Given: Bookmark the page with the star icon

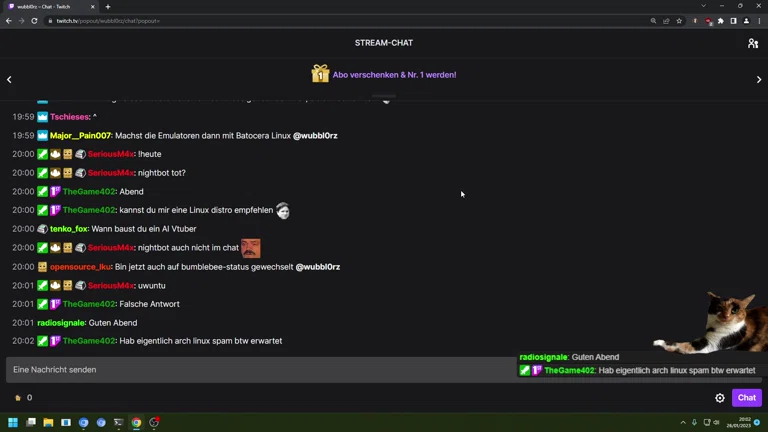Looking at the screenshot, I should 679,21.
